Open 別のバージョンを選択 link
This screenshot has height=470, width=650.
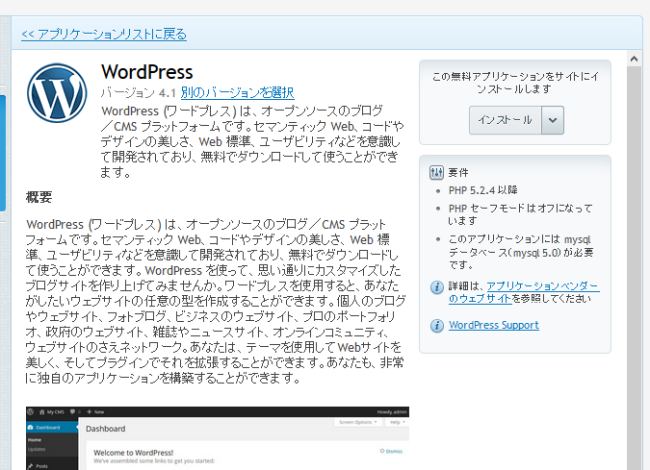pyautogui.click(x=238, y=92)
